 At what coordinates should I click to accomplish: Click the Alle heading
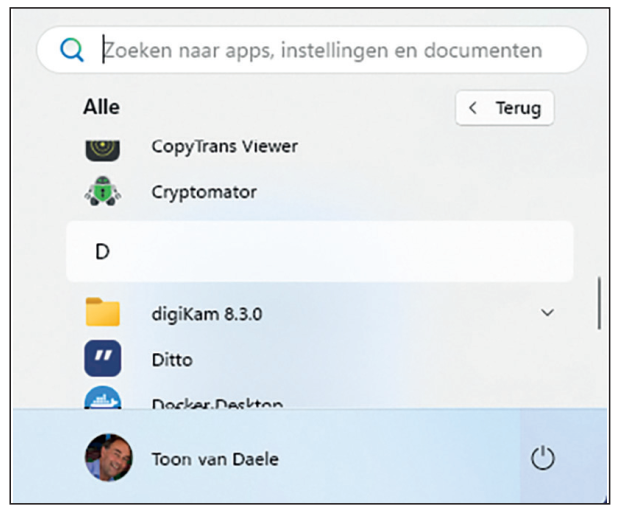[101, 108]
